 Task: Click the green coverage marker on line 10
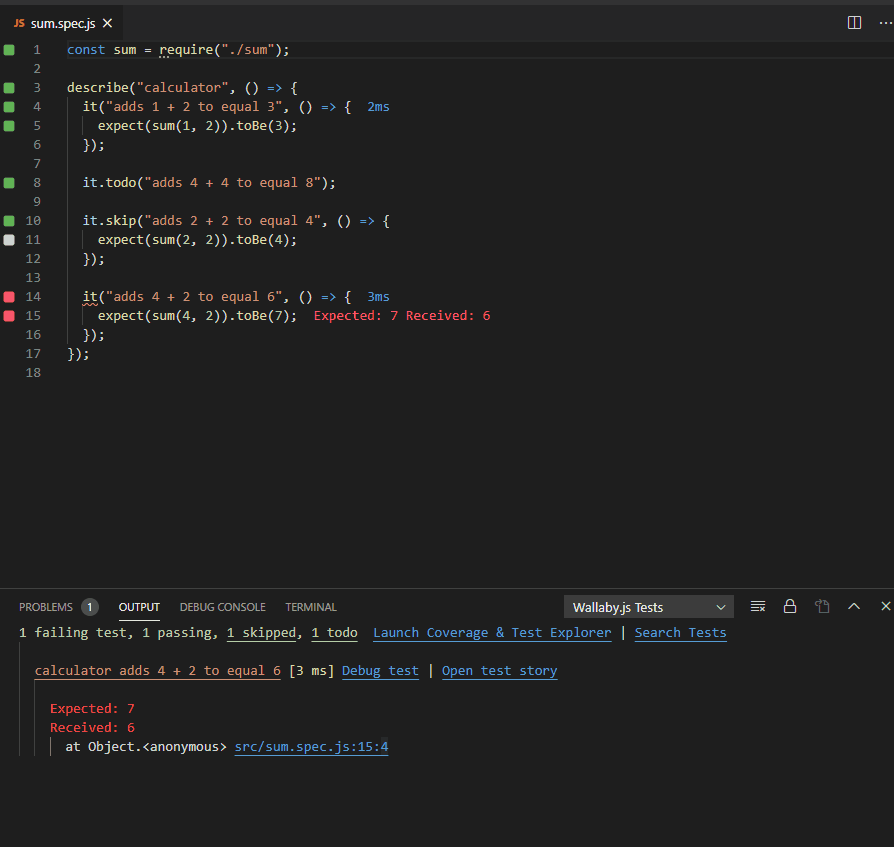point(9,221)
